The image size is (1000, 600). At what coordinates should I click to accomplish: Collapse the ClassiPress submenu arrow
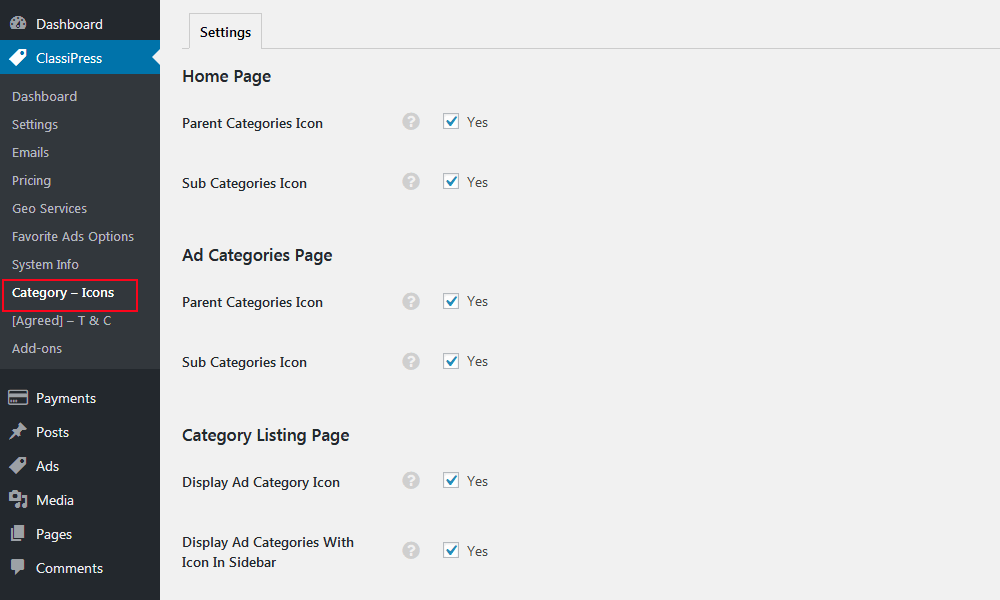tap(155, 57)
